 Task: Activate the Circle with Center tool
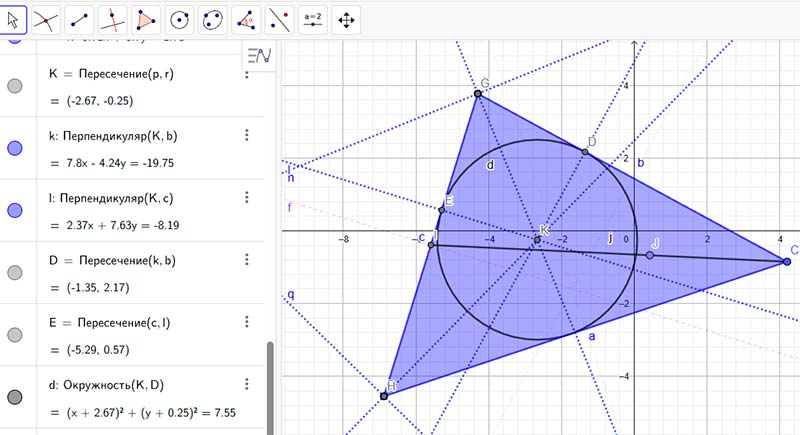pyautogui.click(x=179, y=19)
